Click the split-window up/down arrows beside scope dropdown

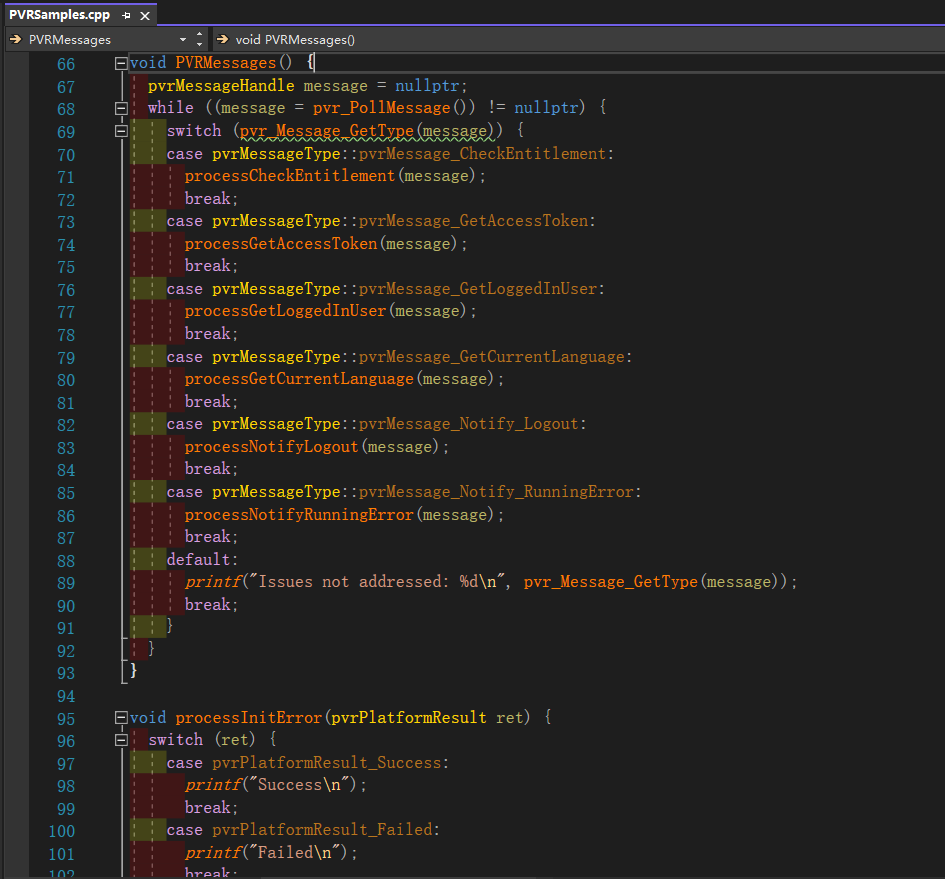[199, 39]
